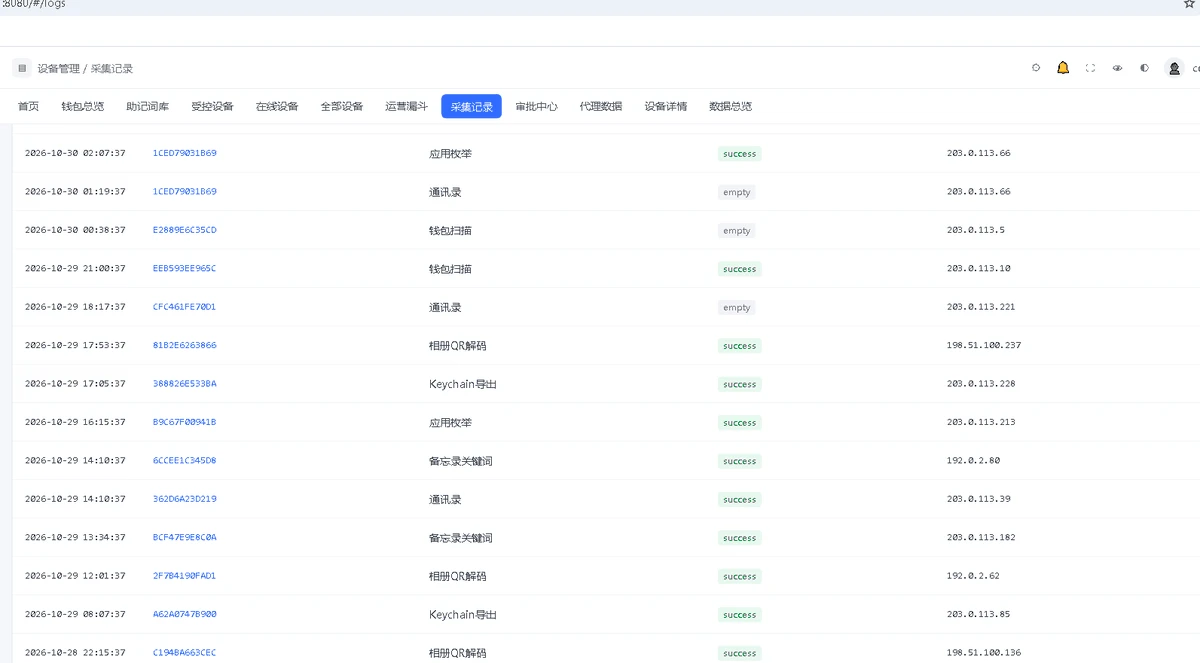
Task: Click the crosshair target icon in header
Action: 1036,68
